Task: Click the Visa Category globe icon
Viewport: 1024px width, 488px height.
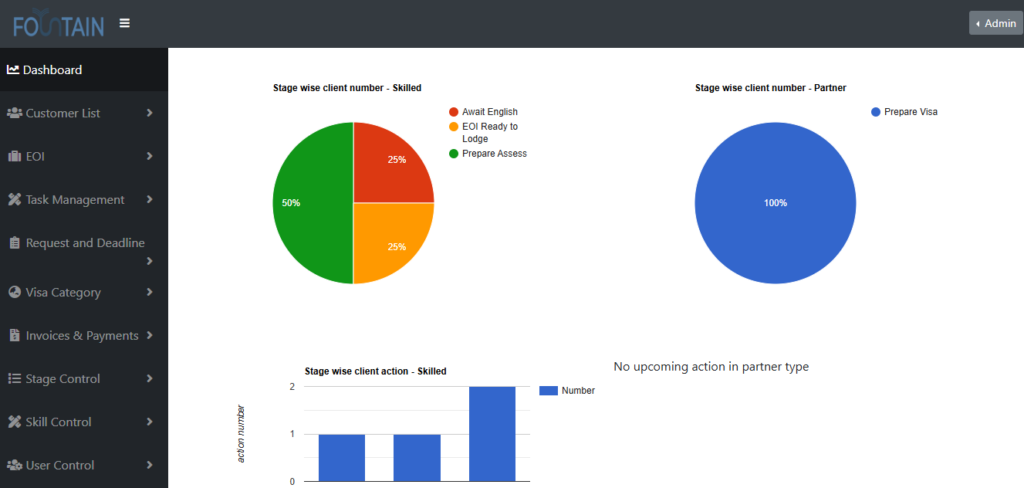Action: click(14, 292)
